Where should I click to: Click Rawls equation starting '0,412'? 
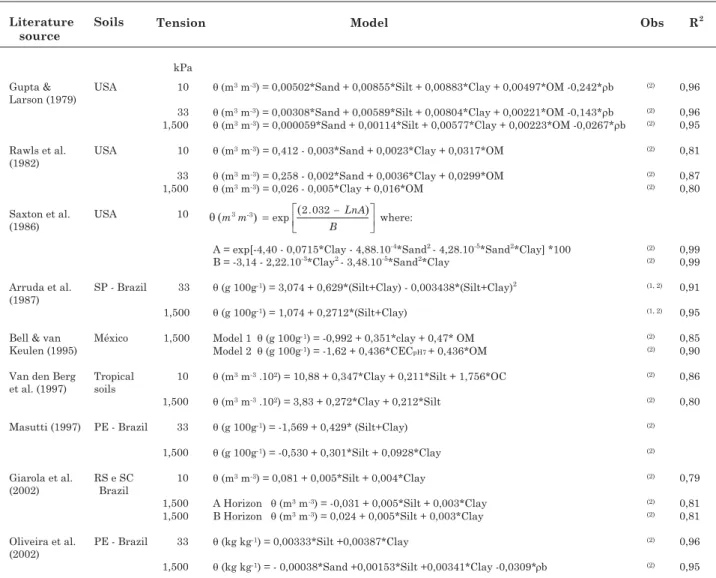click(358, 151)
